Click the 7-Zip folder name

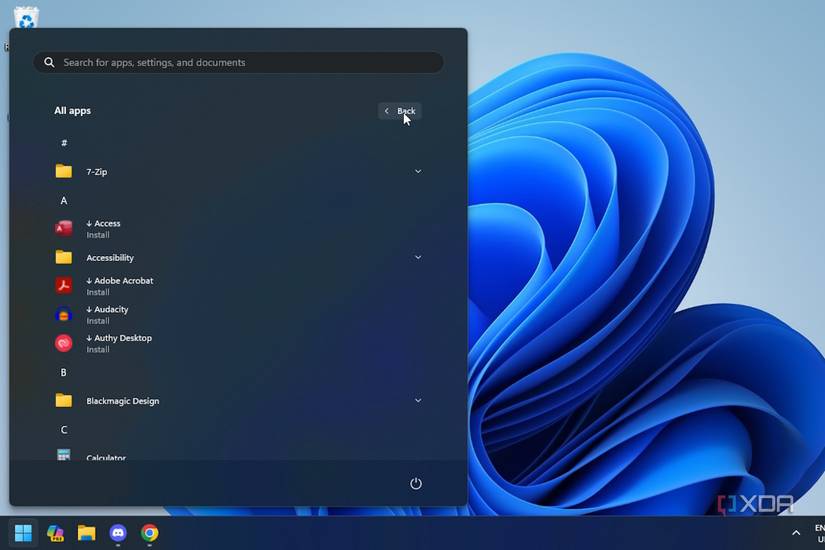[x=97, y=172]
